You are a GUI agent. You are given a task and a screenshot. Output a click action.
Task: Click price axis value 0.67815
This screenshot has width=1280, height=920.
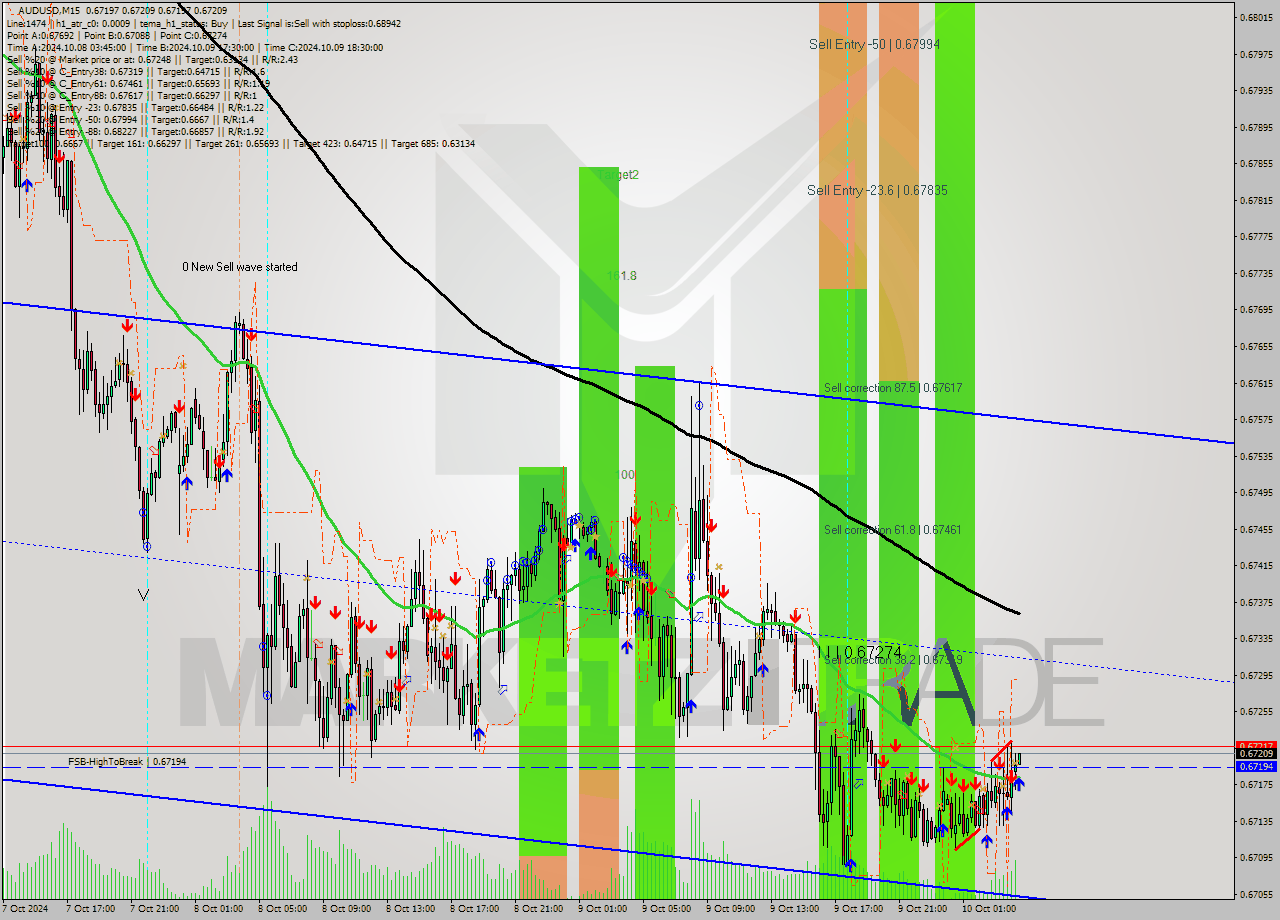coord(1256,200)
